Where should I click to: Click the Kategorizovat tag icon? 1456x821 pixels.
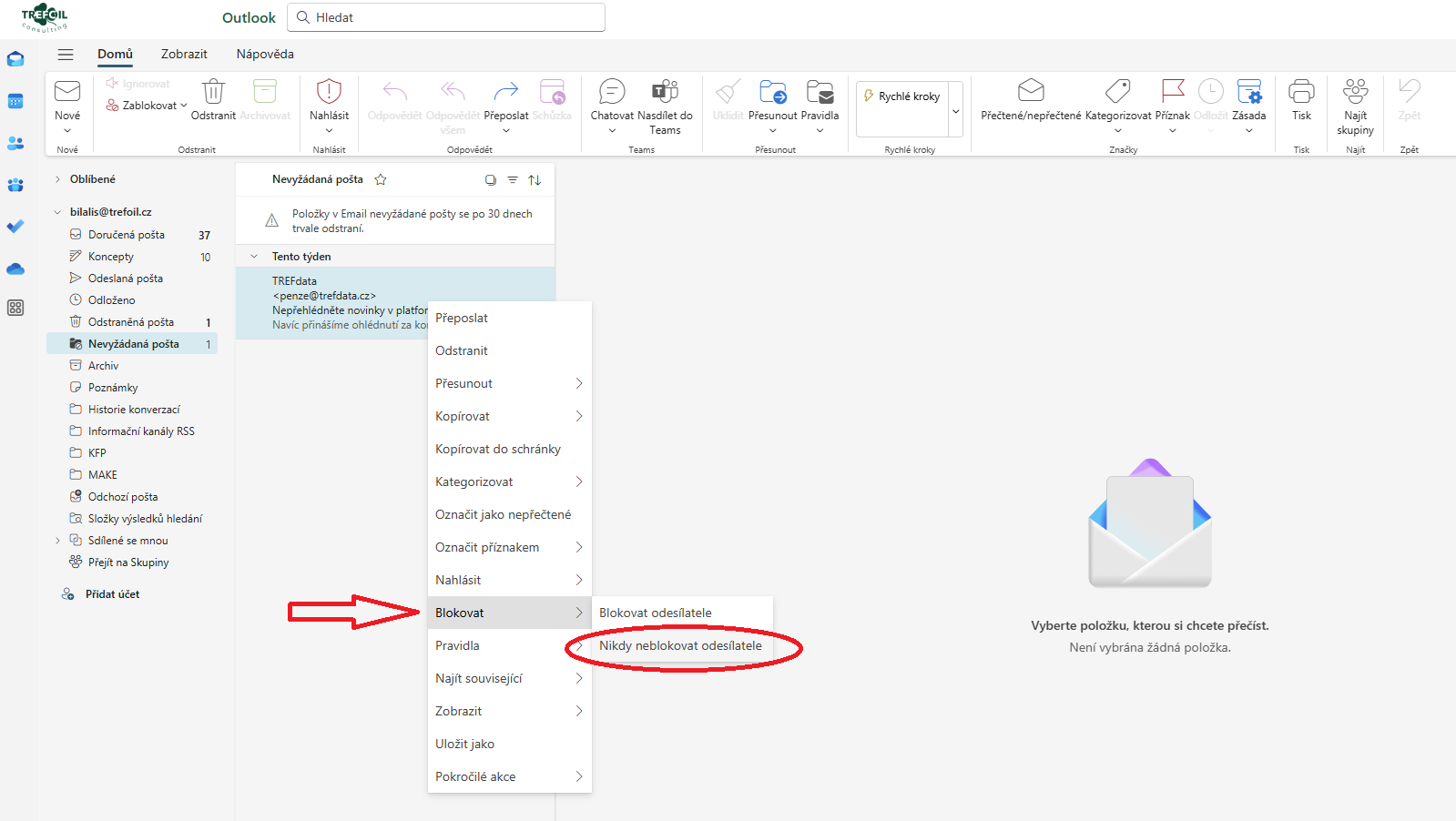coord(1118,90)
